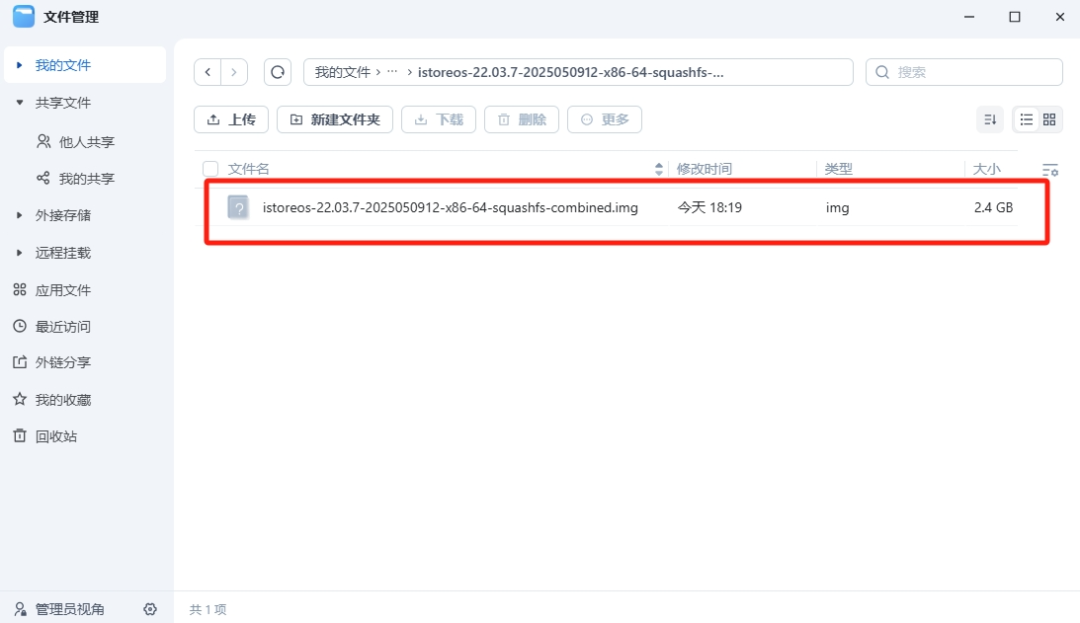Expand the 远程挂载 tree node

coord(19,253)
